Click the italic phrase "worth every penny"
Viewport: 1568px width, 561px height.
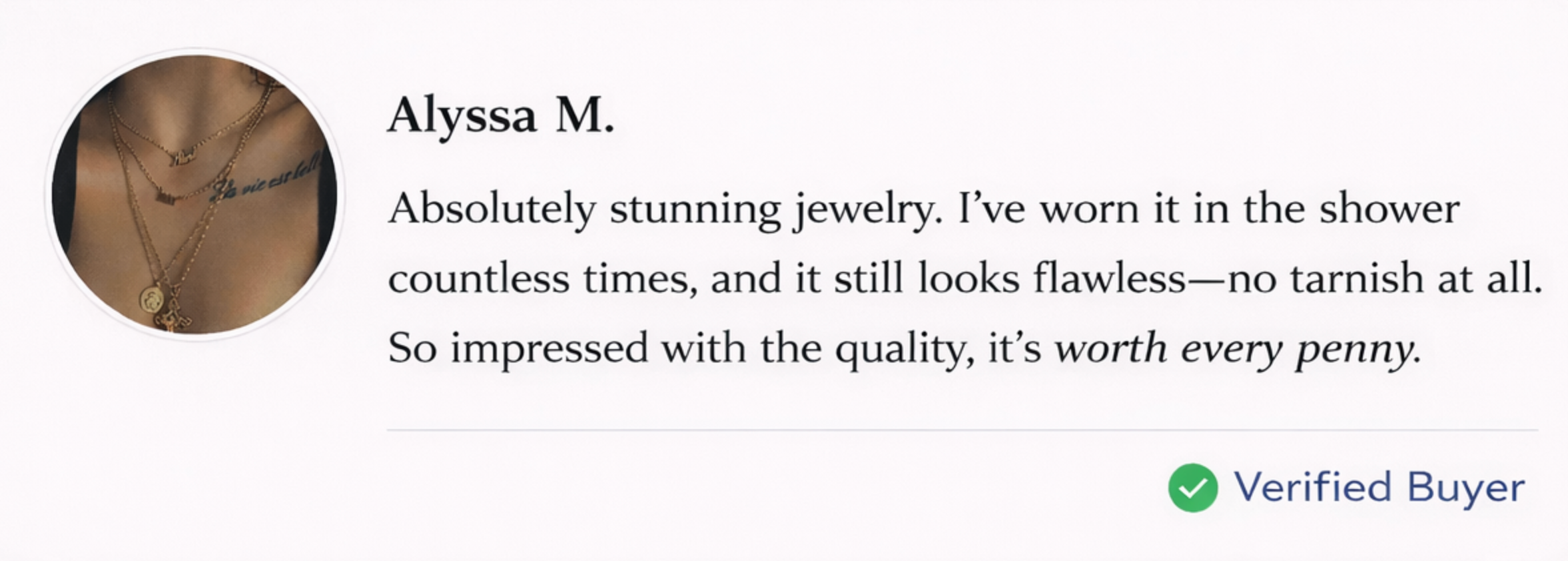[x=1232, y=348]
